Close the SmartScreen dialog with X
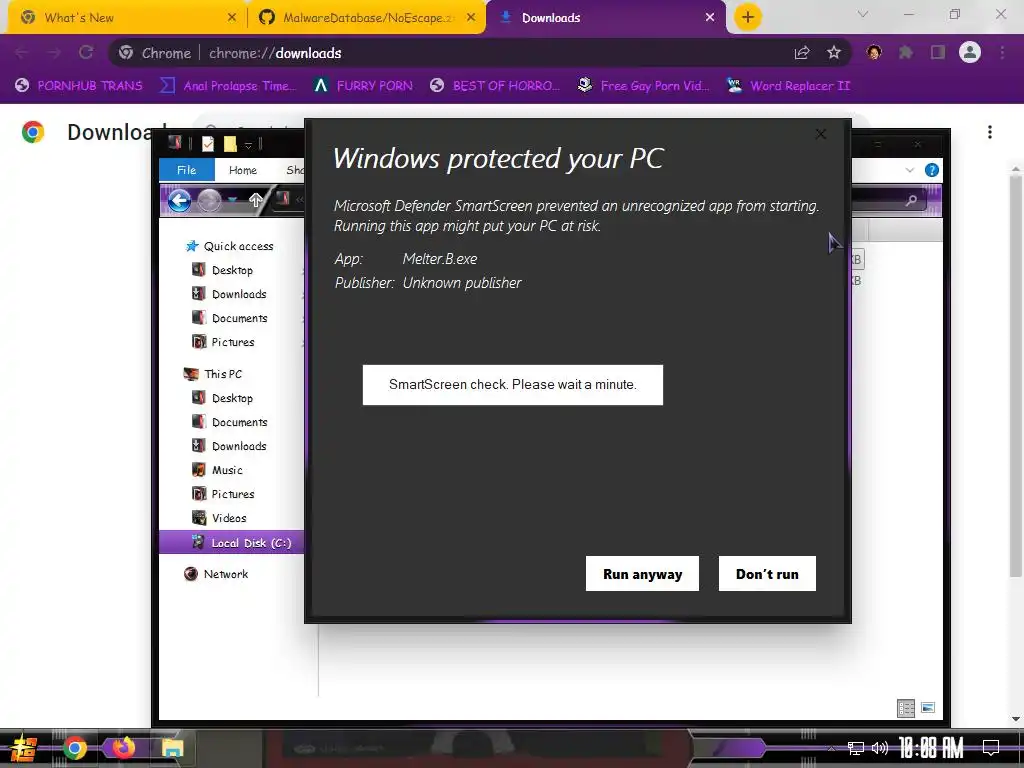Screen dimensions: 1024x768 coord(821,134)
